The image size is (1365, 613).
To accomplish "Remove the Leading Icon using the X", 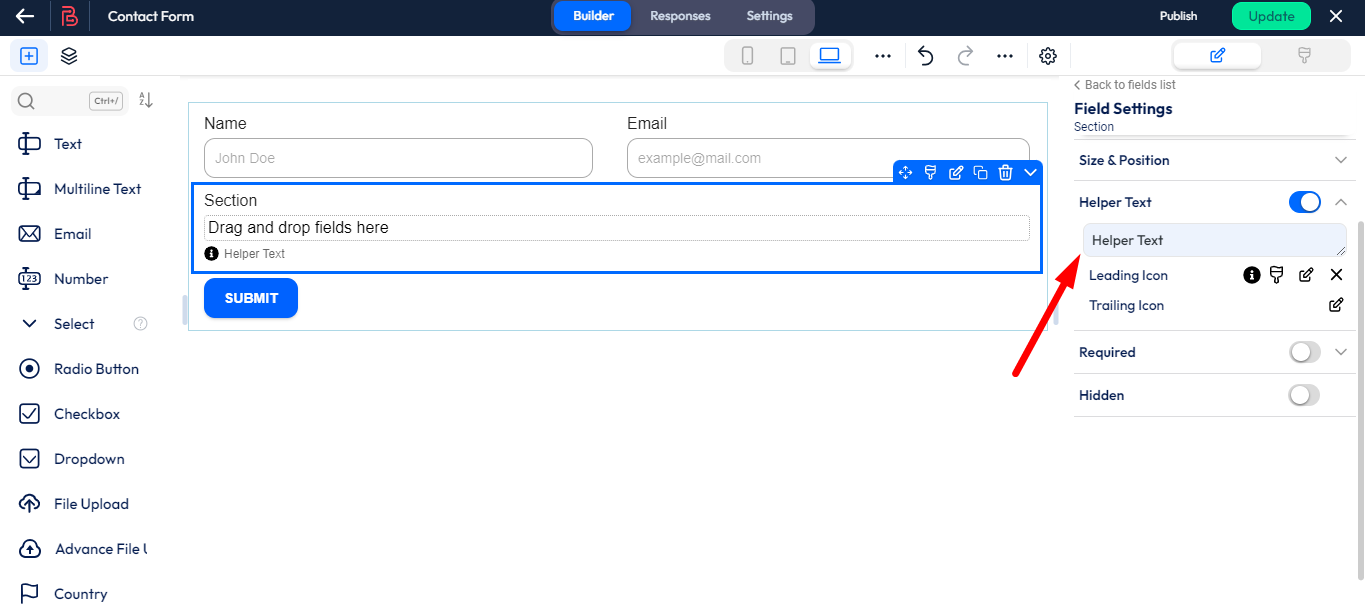I will (x=1336, y=274).
